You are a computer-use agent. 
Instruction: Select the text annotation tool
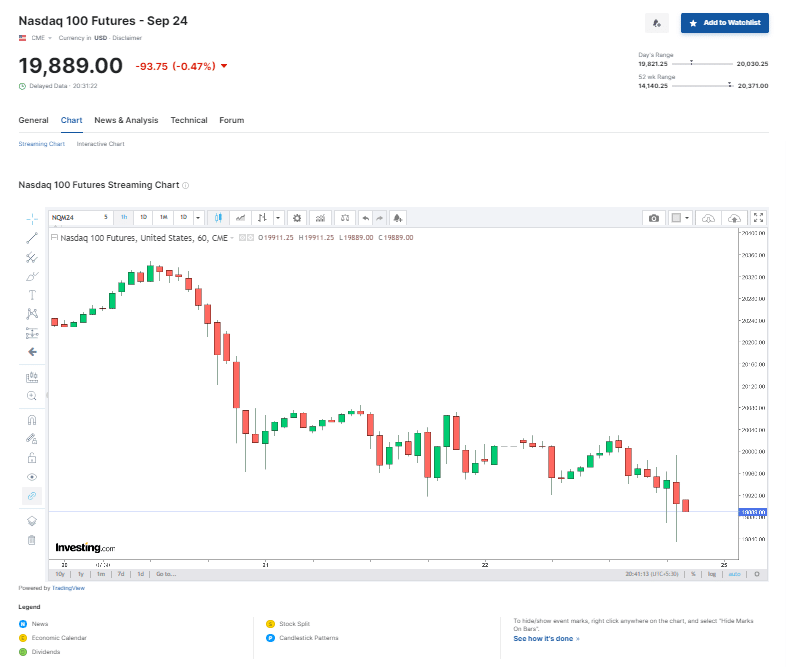(32, 295)
